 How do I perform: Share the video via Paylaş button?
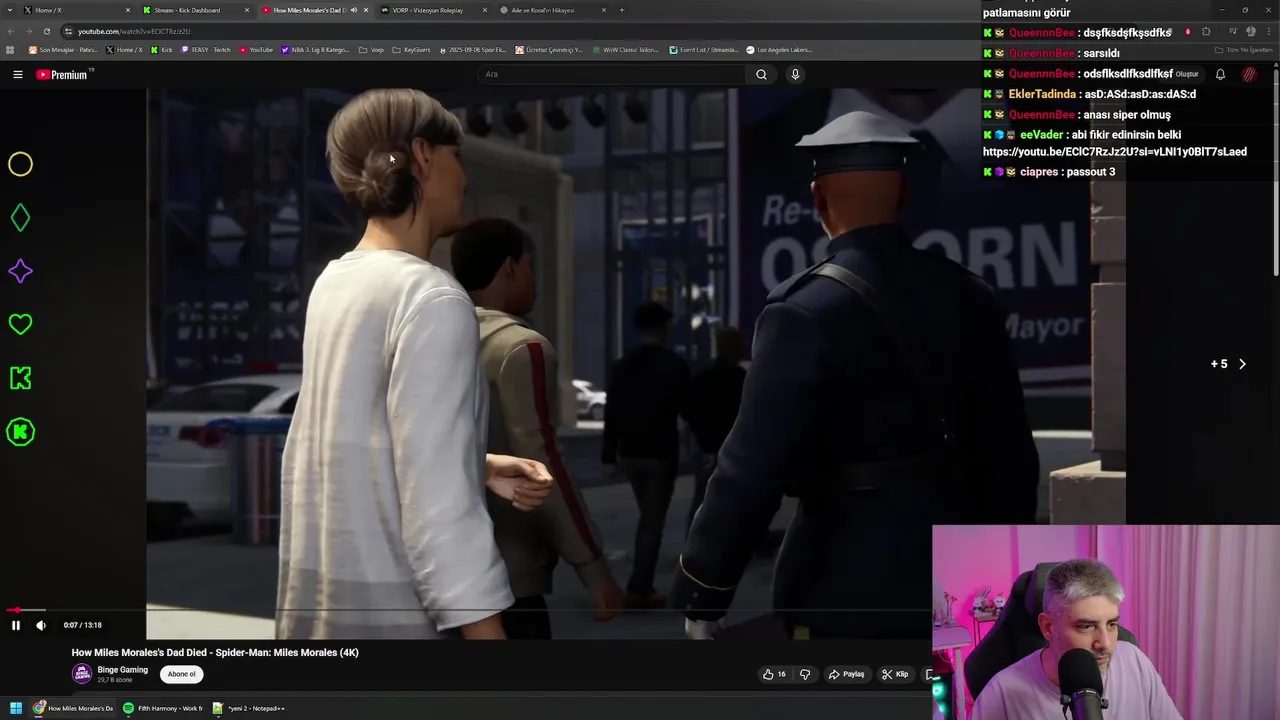click(846, 674)
